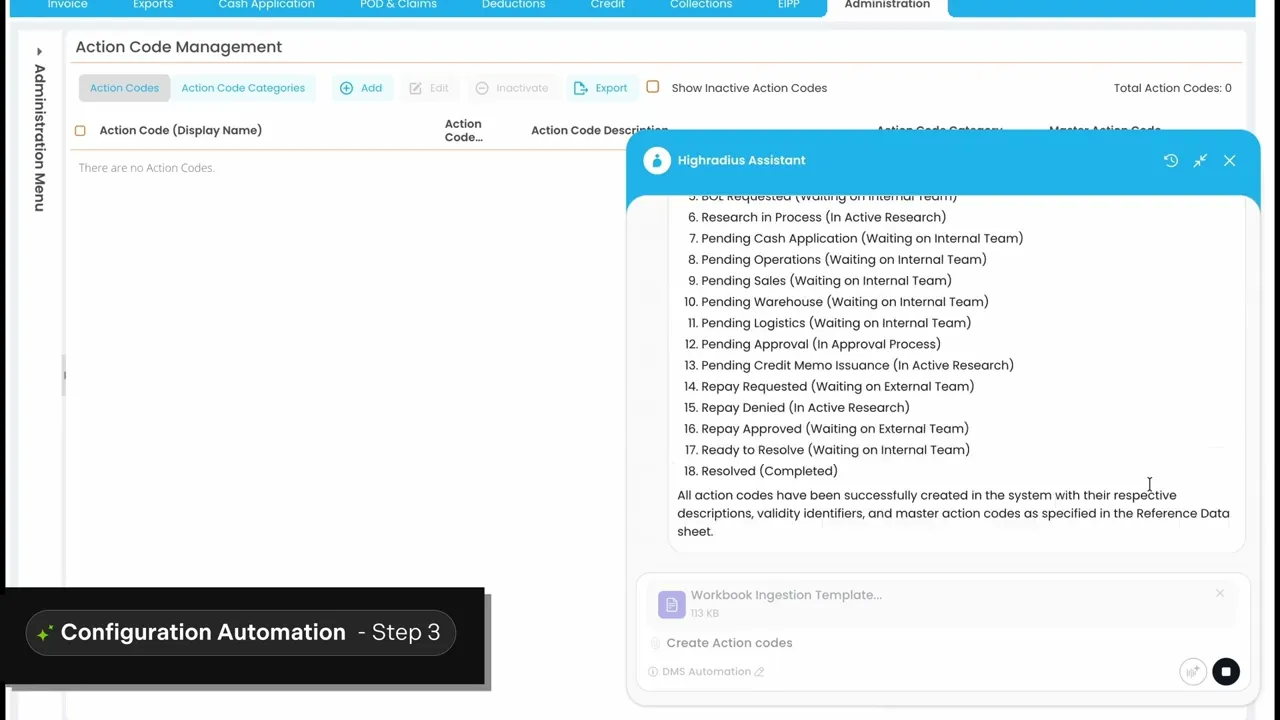Open the Invoice top navigation tab
1280x720 pixels.
coord(68,5)
